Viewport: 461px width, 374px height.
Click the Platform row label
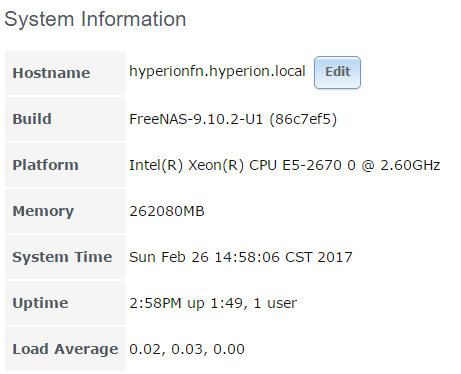point(46,165)
